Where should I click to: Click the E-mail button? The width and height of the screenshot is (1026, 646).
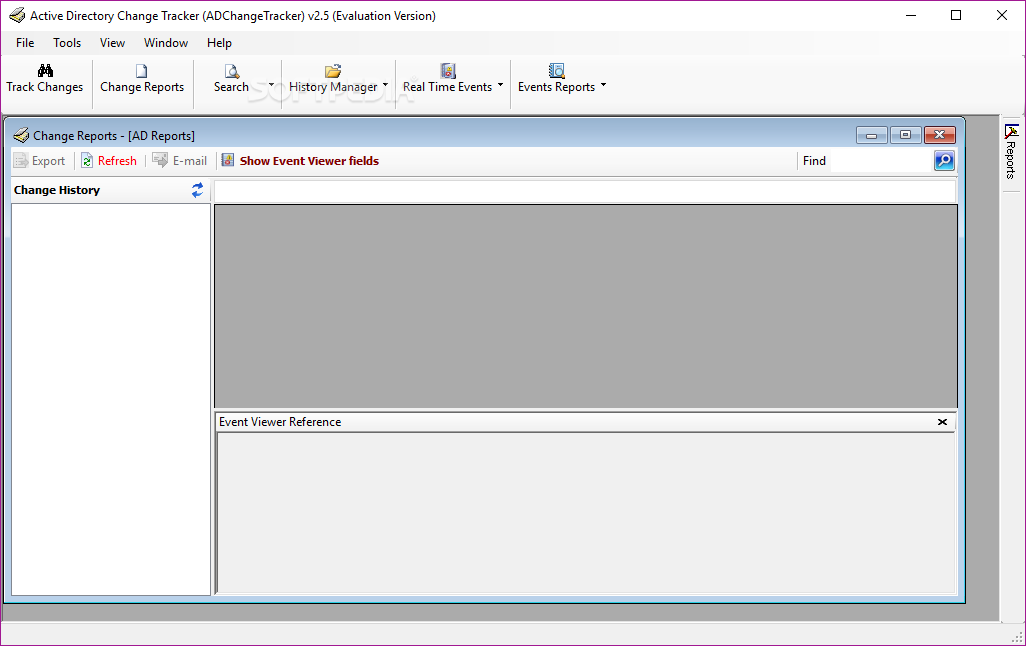pyautogui.click(x=179, y=160)
